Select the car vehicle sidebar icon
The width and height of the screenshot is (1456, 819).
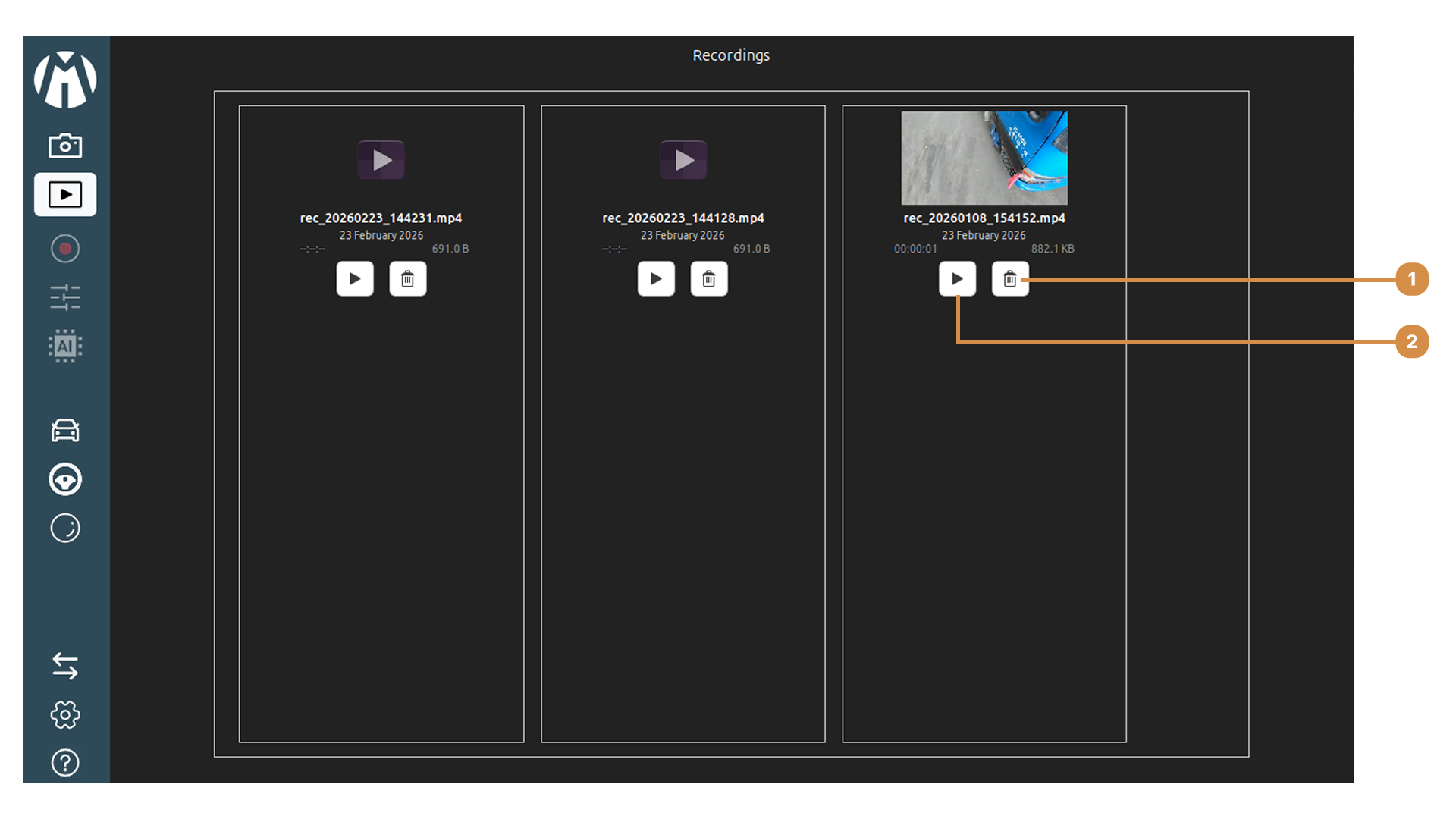(65, 431)
